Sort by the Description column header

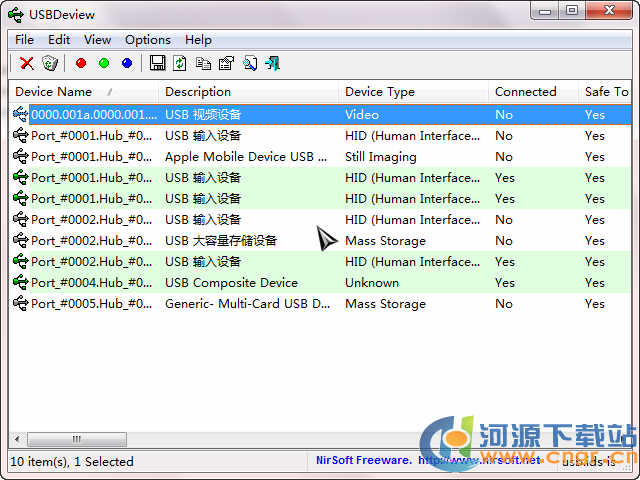point(248,92)
